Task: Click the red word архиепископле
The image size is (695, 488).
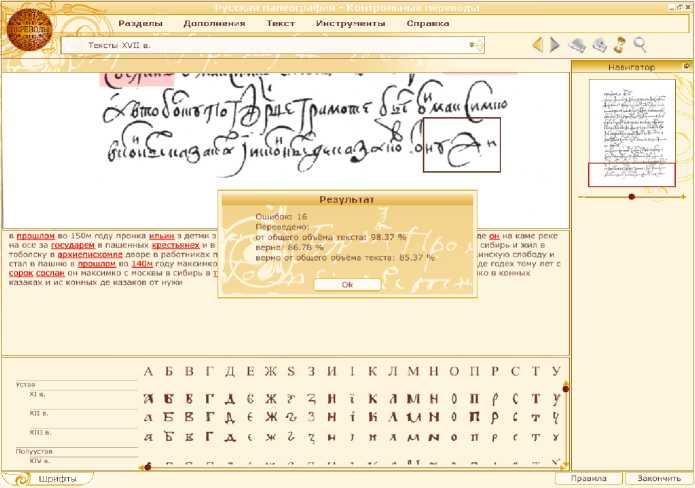Action: 90,255
